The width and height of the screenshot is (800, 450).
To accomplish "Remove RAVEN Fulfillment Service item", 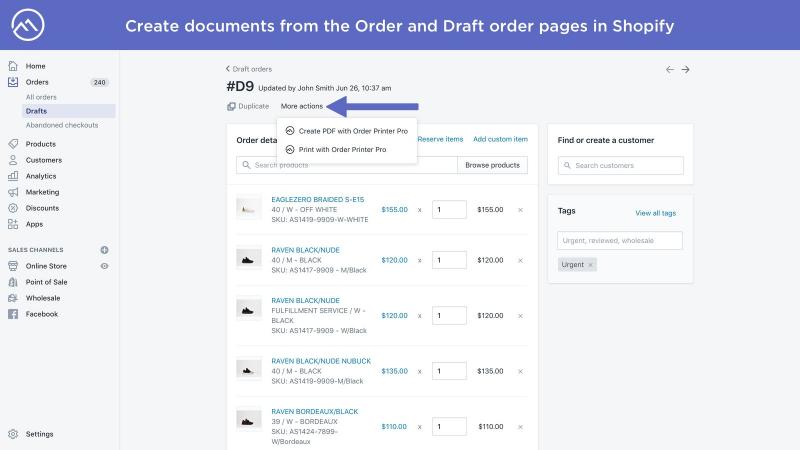I will [520, 316].
